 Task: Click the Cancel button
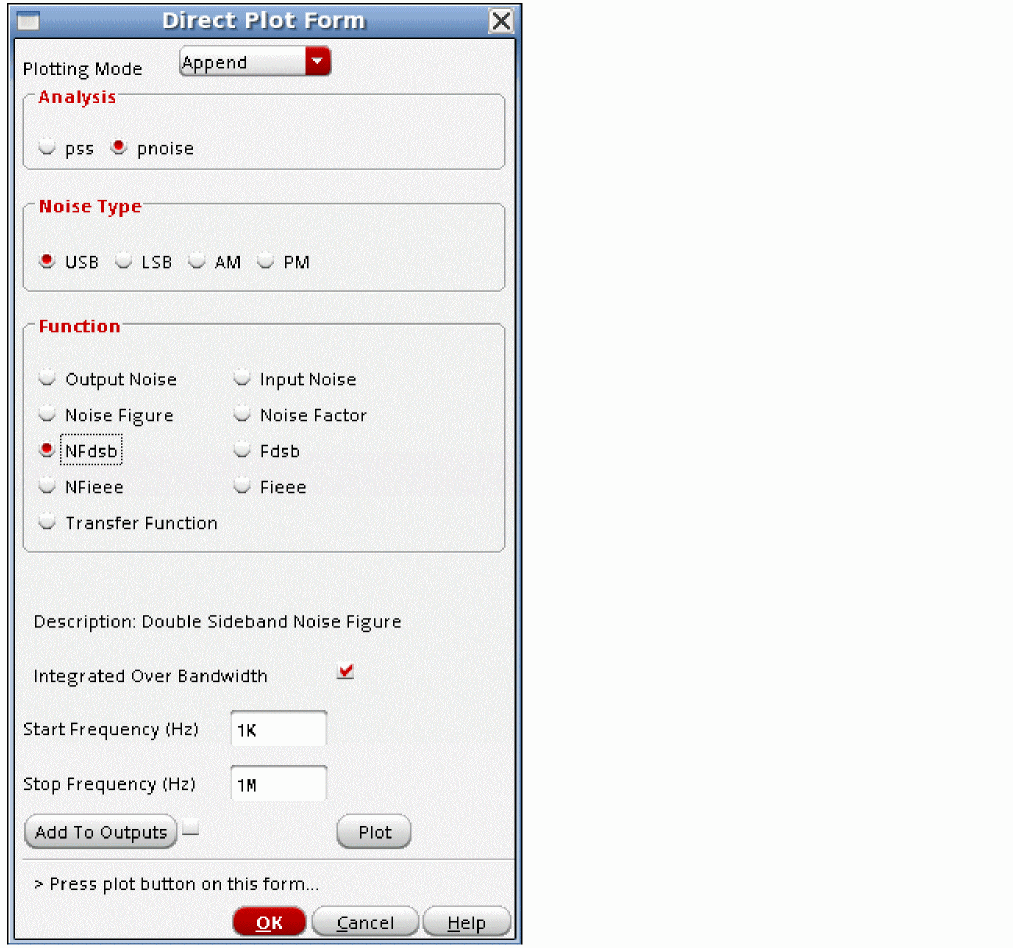point(365,922)
